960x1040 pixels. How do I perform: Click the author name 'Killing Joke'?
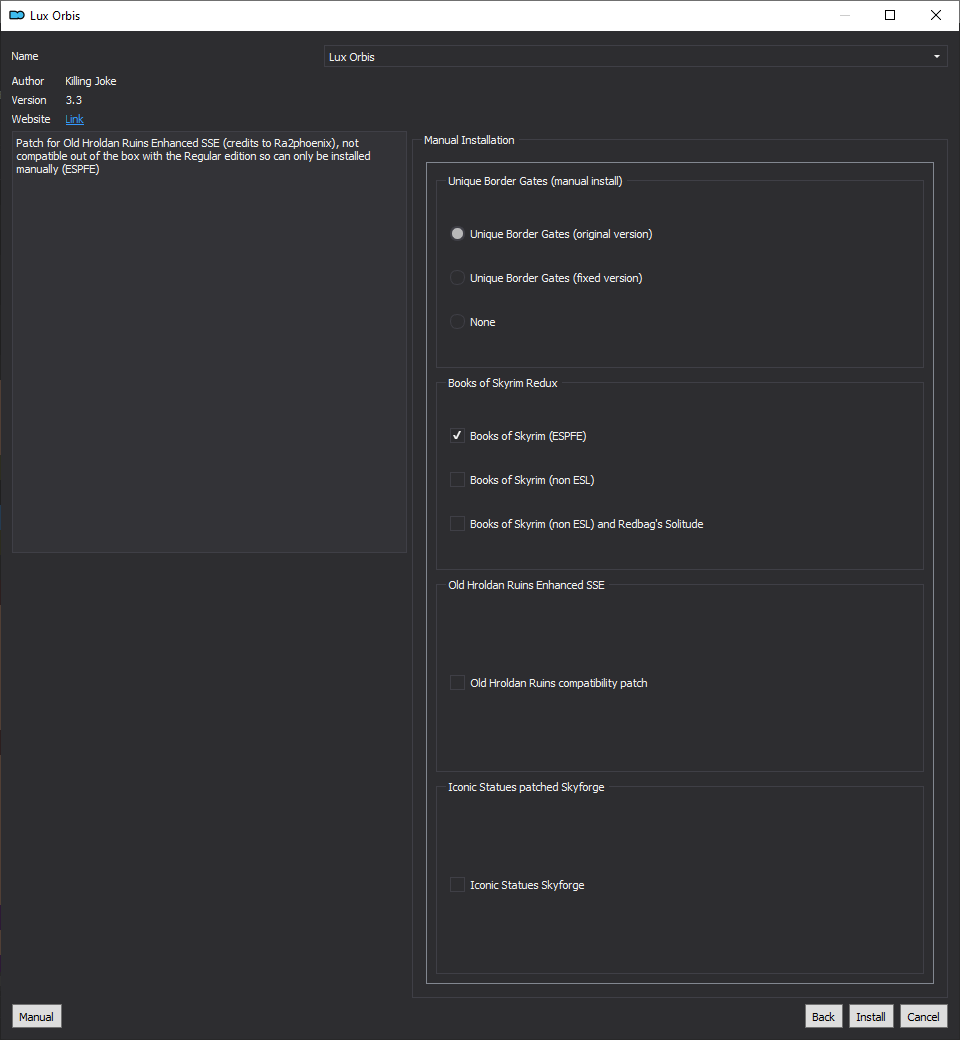[91, 81]
